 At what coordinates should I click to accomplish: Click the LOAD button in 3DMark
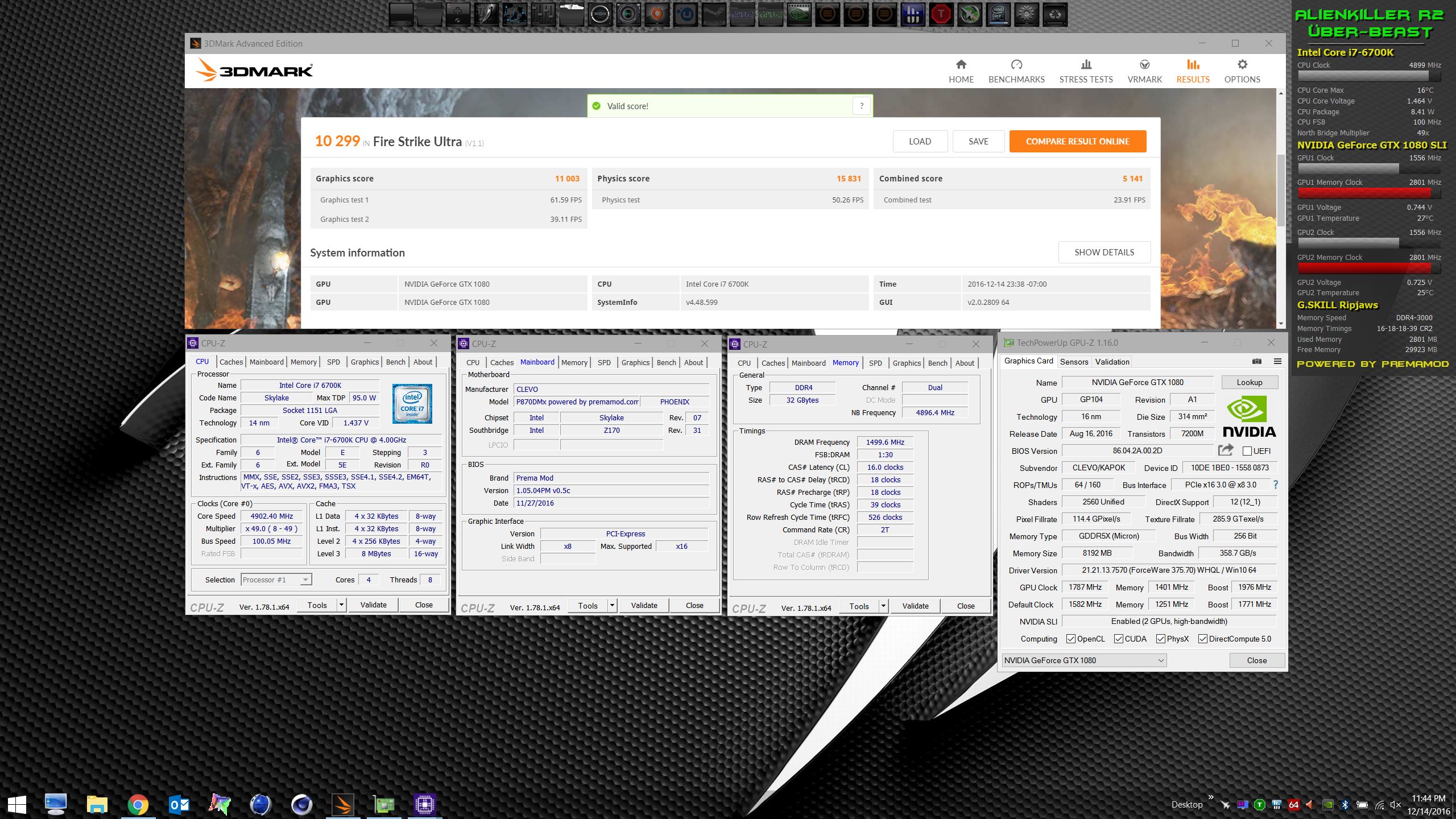click(920, 141)
